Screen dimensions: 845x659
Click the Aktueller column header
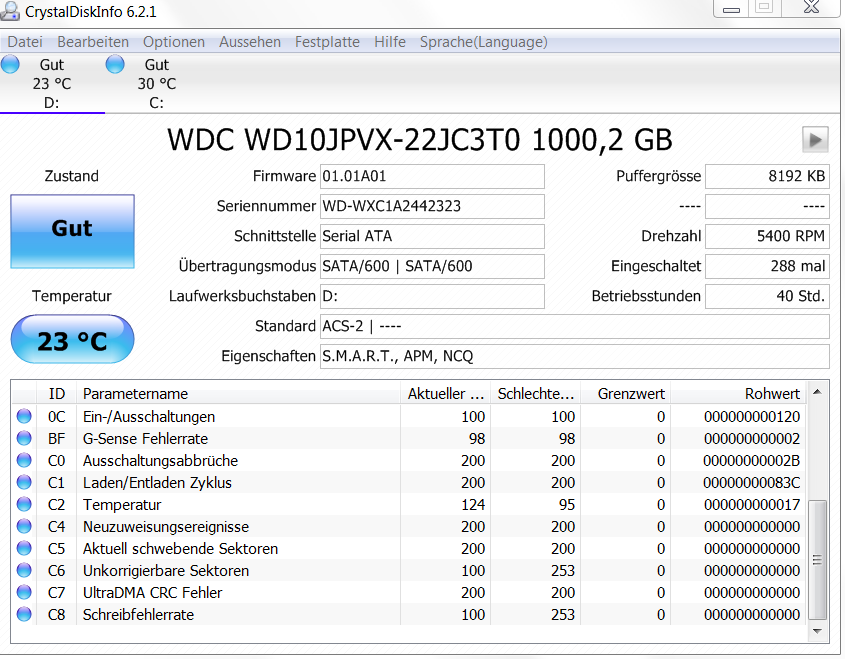(x=445, y=393)
